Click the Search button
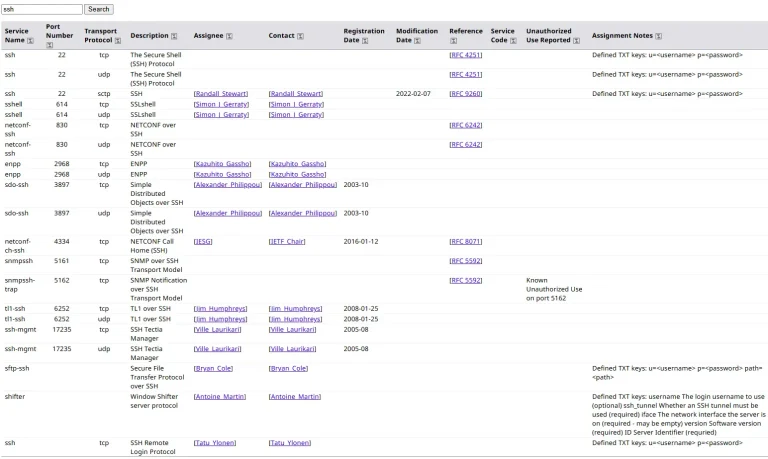 pos(99,9)
